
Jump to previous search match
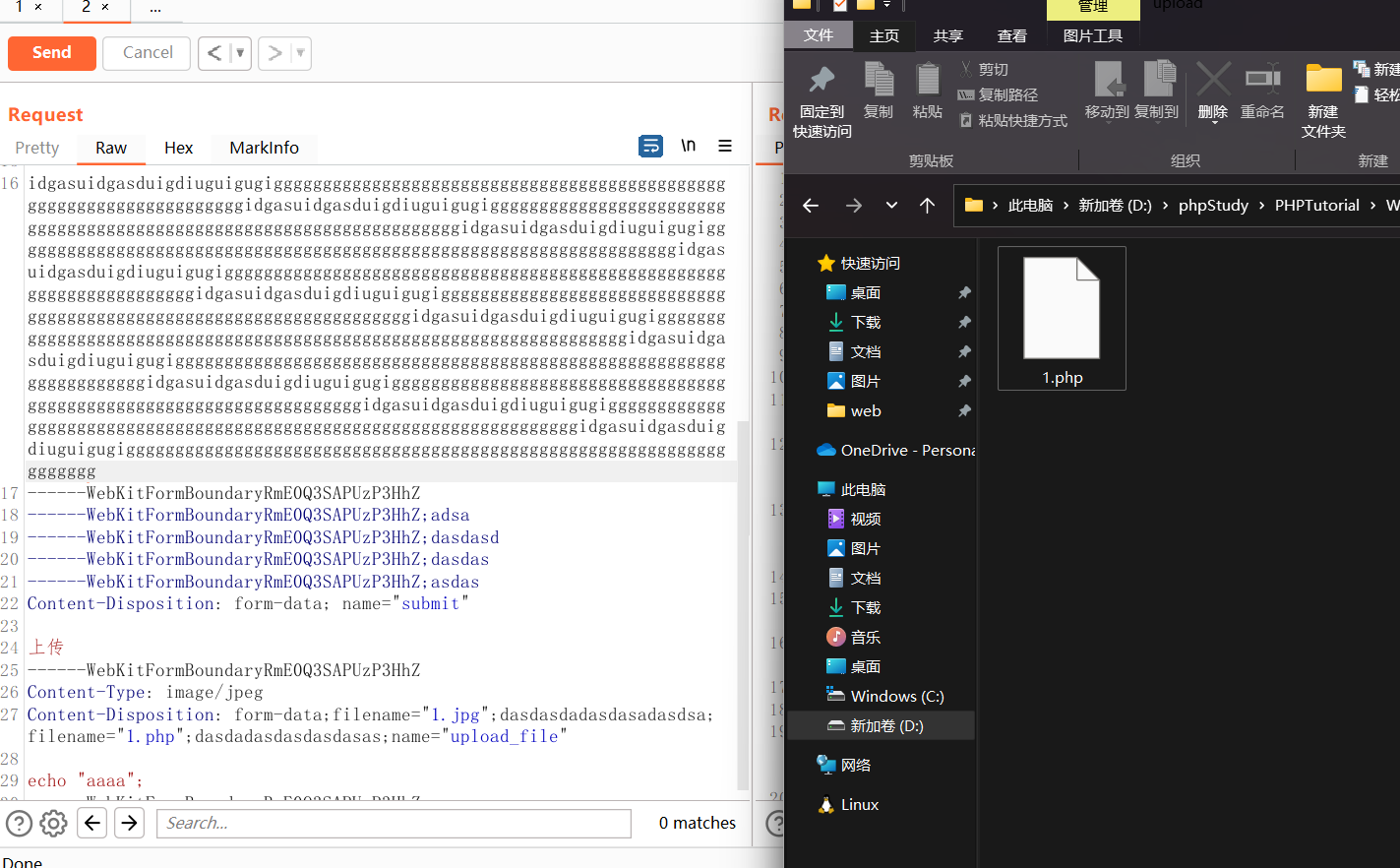(92, 823)
